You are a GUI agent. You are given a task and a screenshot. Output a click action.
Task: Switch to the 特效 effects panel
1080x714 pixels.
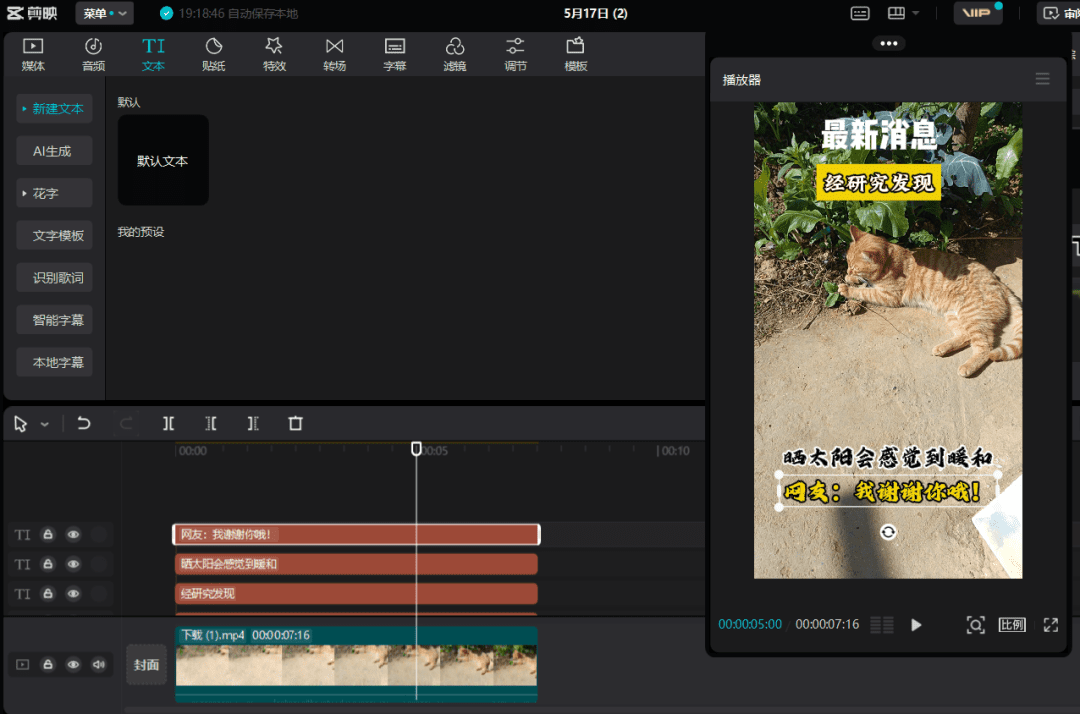point(274,54)
